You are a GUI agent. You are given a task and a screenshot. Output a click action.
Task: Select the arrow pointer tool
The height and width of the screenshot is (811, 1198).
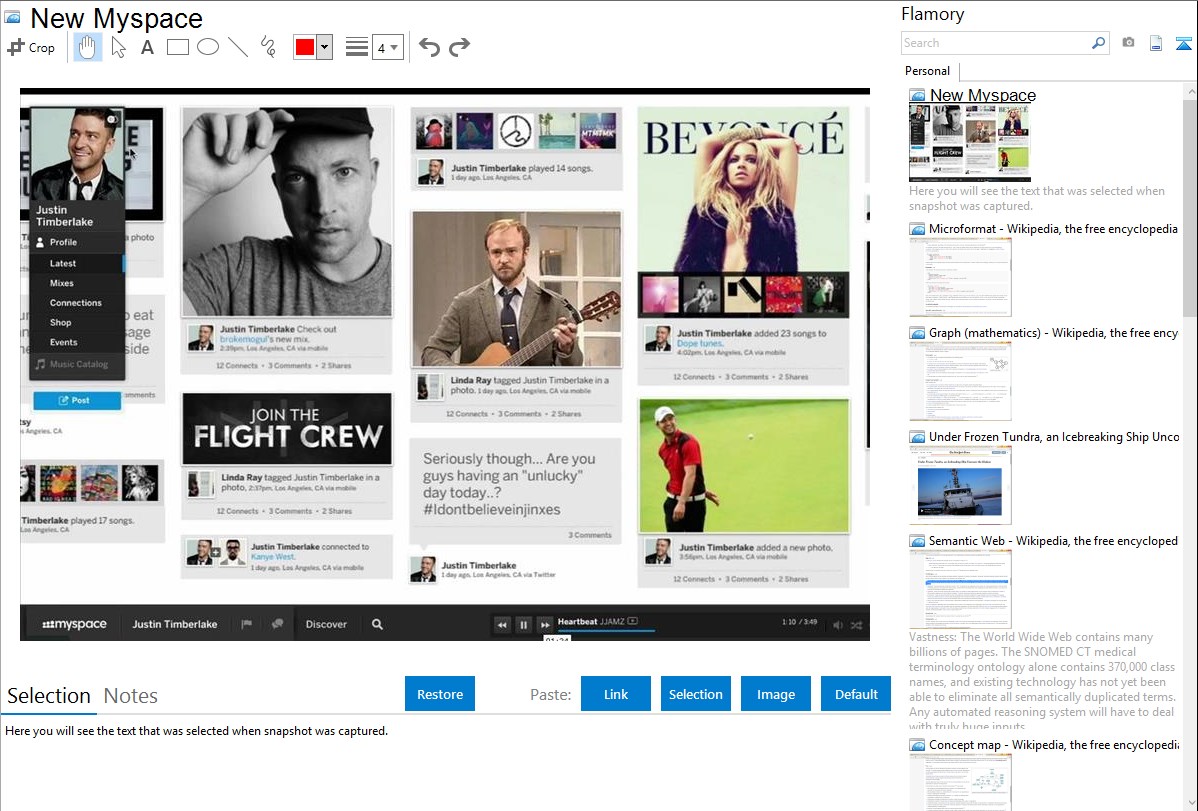[x=118, y=47]
